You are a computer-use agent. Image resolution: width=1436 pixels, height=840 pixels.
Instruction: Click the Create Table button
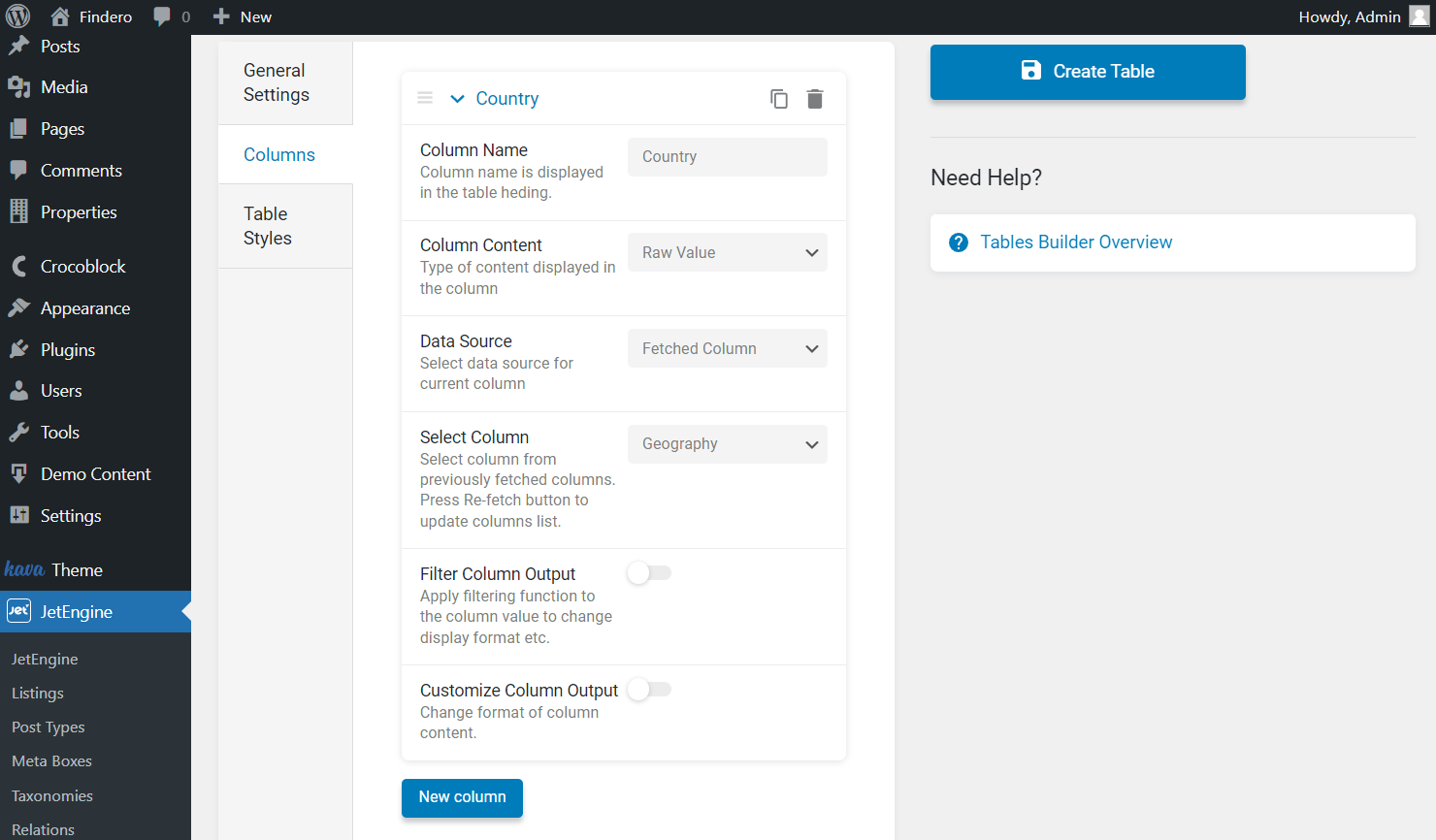click(1087, 72)
